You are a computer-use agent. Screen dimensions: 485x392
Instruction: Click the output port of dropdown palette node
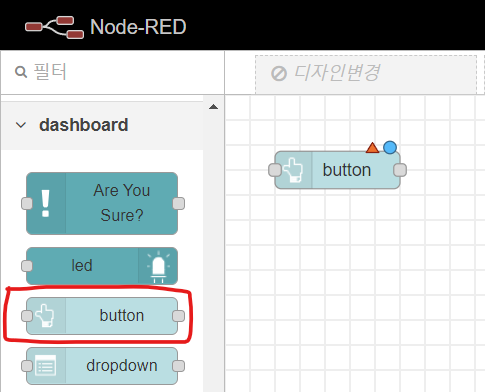coord(179,366)
